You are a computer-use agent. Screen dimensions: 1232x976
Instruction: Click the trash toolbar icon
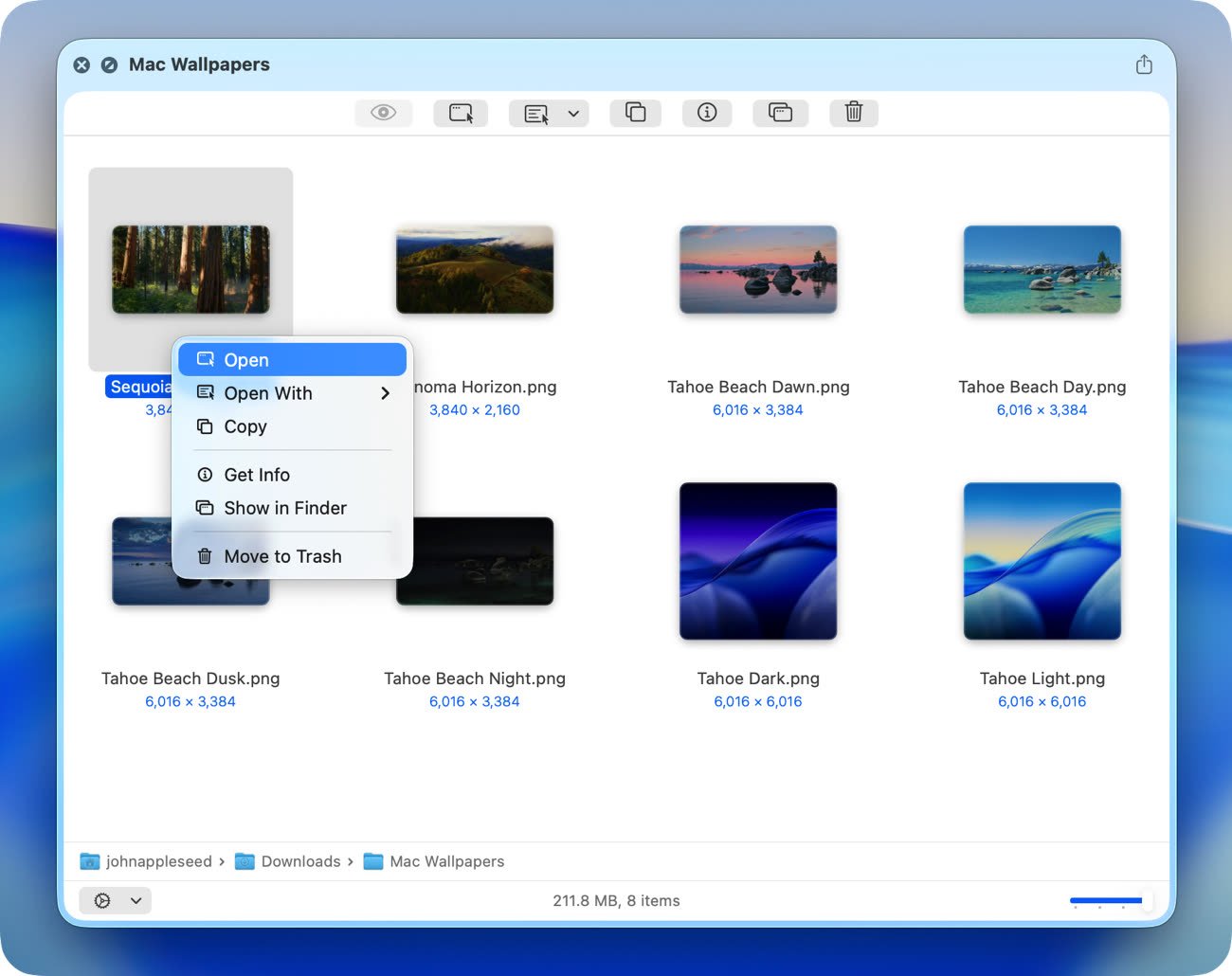pos(853,113)
